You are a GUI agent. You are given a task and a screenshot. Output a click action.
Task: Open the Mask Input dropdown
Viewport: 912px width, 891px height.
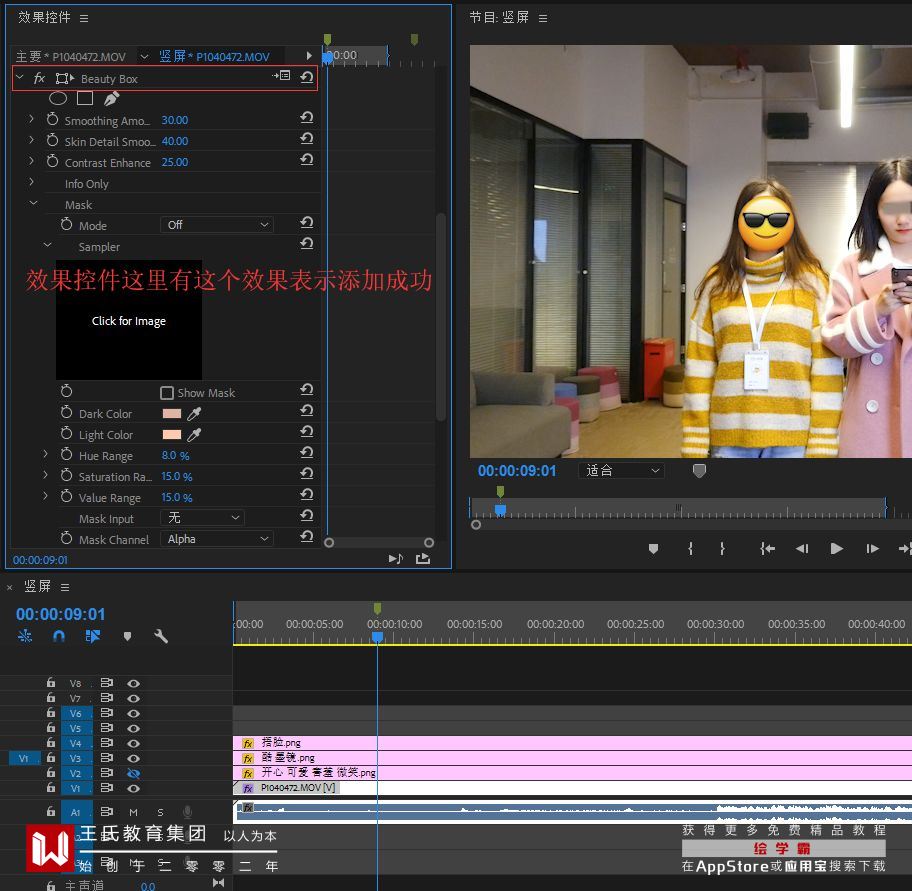point(202,518)
